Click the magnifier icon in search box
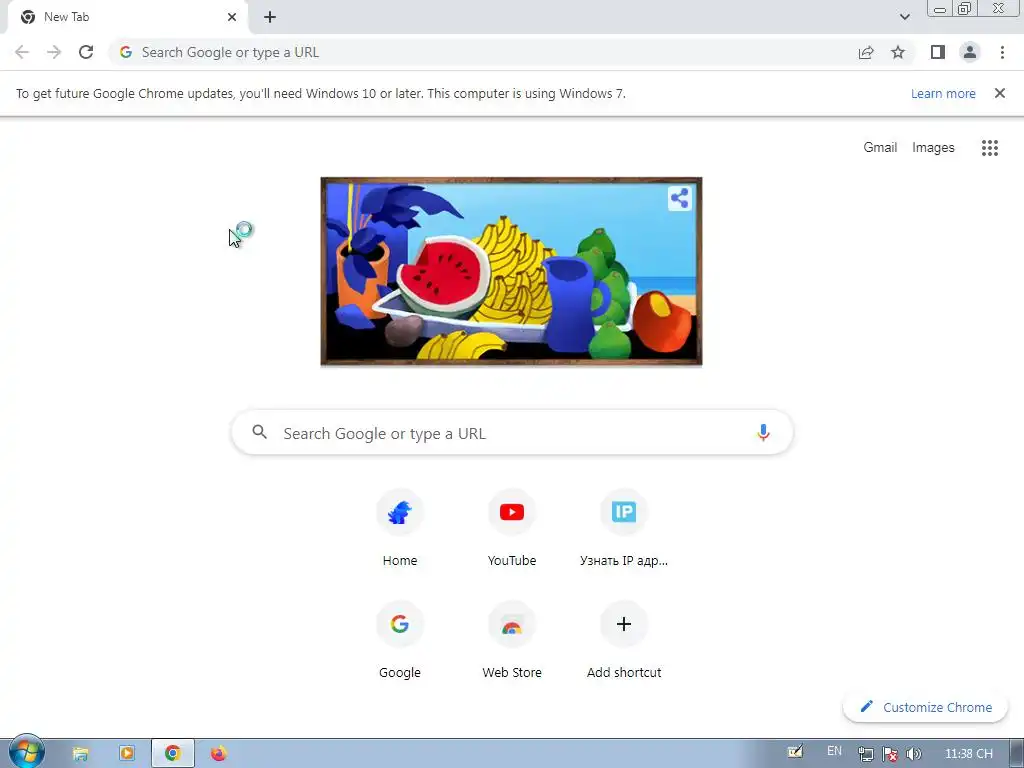1024x768 pixels. 259,432
